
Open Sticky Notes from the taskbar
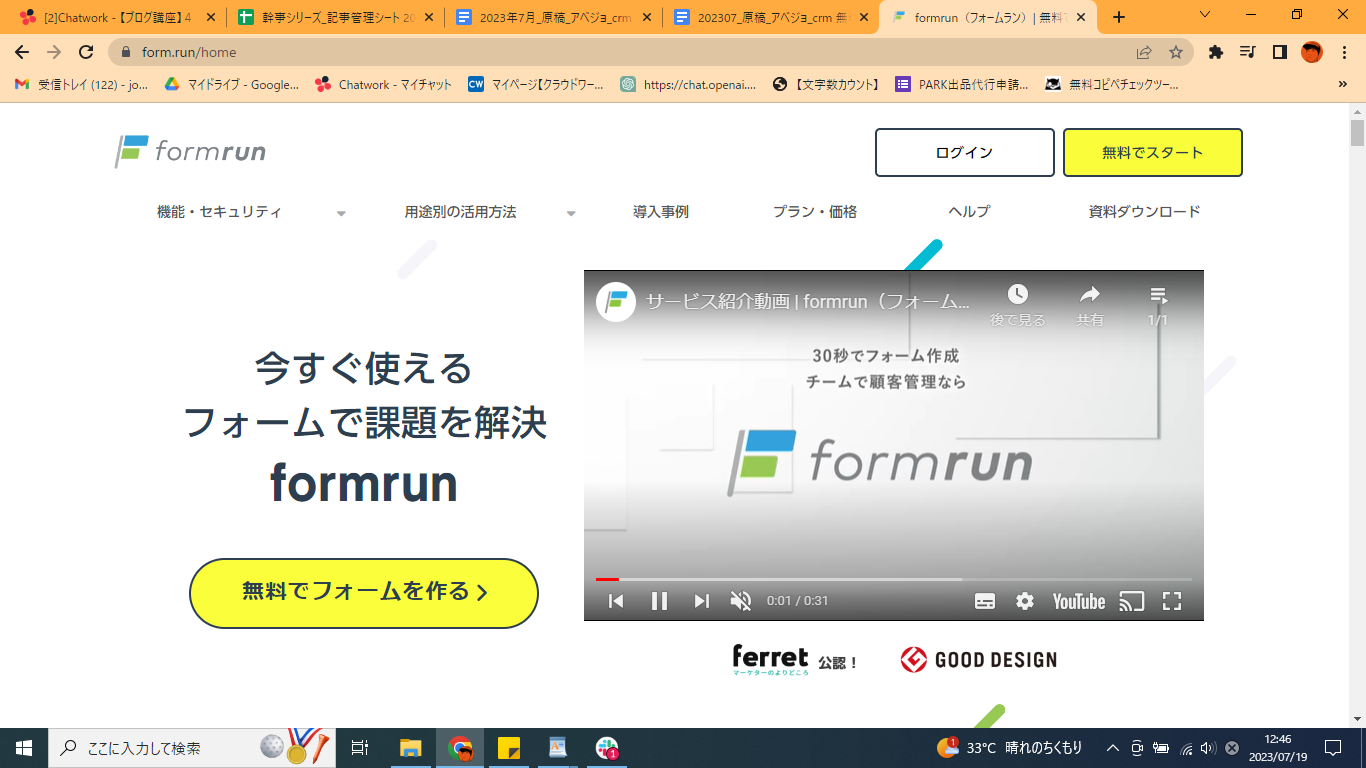pyautogui.click(x=508, y=748)
